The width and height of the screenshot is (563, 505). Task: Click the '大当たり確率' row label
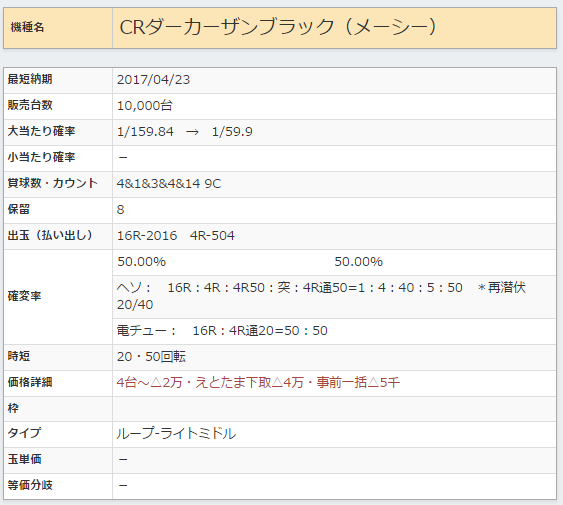pyautogui.click(x=41, y=131)
